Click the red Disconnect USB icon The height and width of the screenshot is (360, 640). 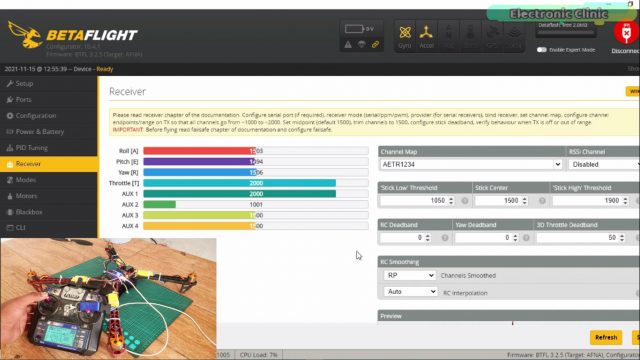626,33
